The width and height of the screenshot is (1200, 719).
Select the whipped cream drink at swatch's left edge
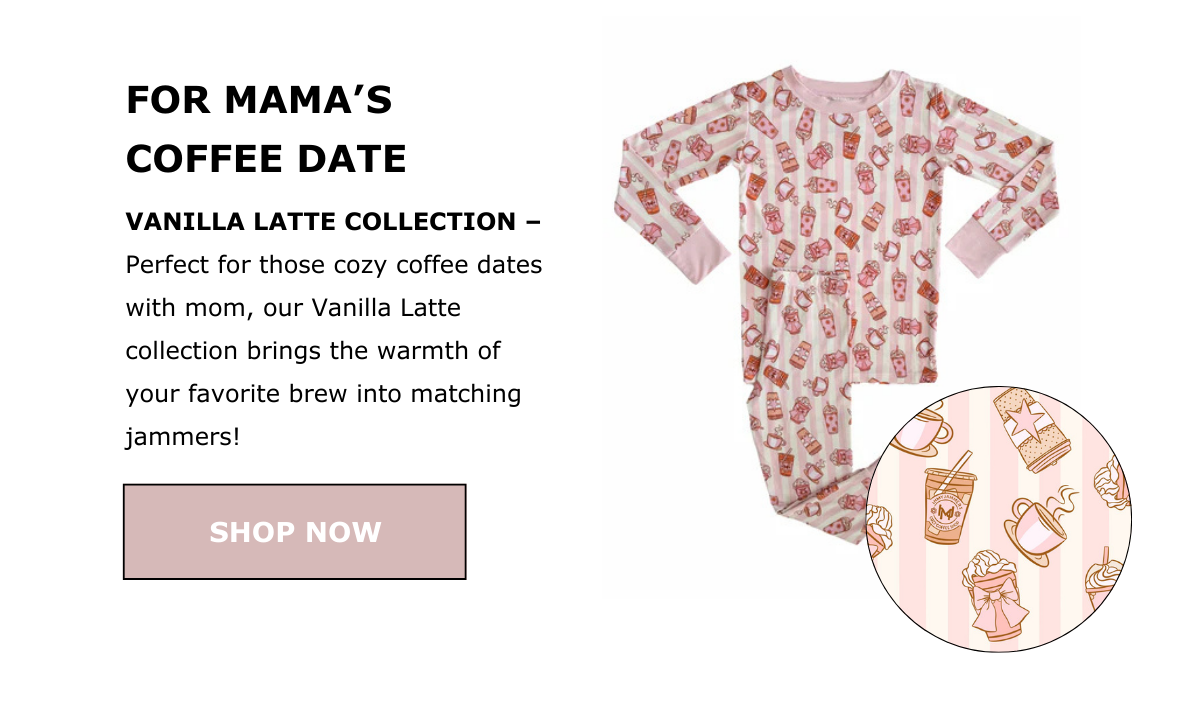pyautogui.click(x=878, y=530)
